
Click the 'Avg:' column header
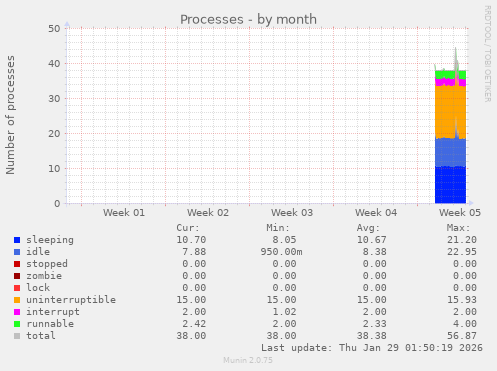[368, 228]
